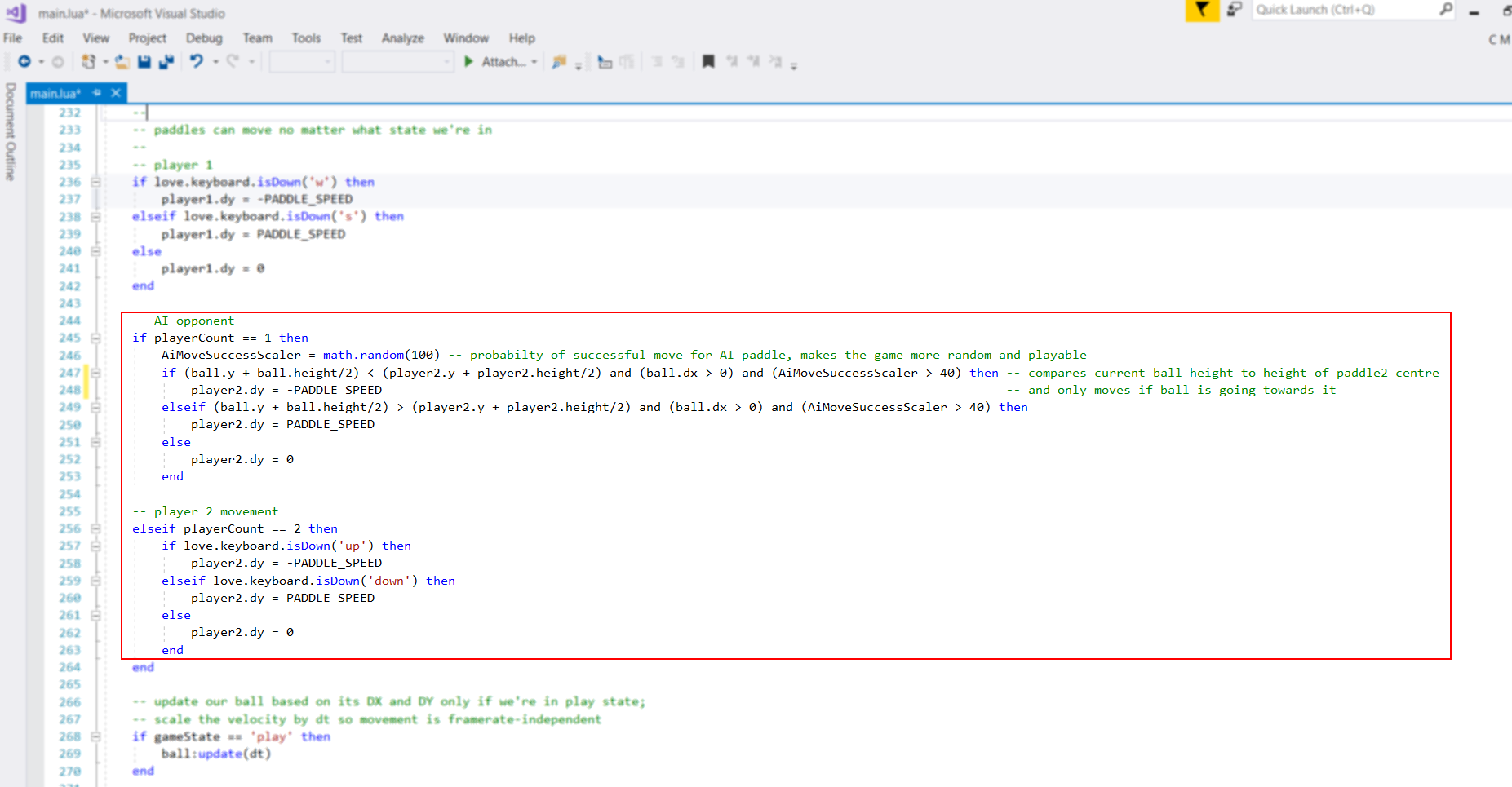Collapse the else block at line 261
The height and width of the screenshot is (787, 1512).
click(x=95, y=615)
